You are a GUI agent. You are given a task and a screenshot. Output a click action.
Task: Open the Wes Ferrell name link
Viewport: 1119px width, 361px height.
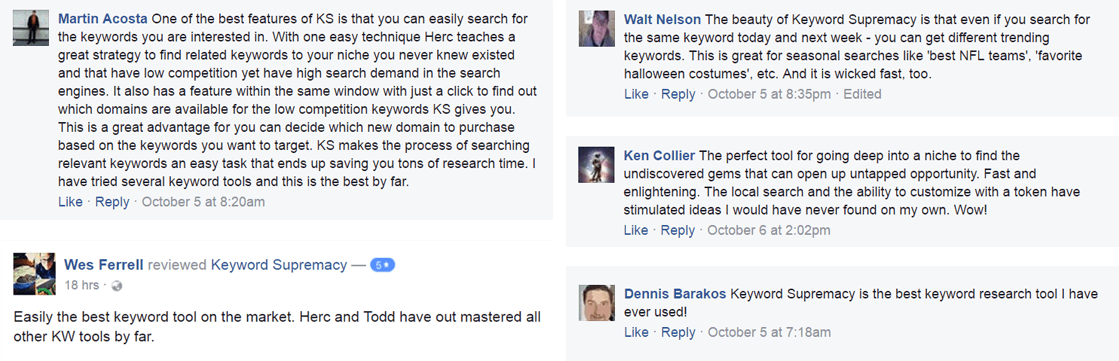tap(103, 265)
